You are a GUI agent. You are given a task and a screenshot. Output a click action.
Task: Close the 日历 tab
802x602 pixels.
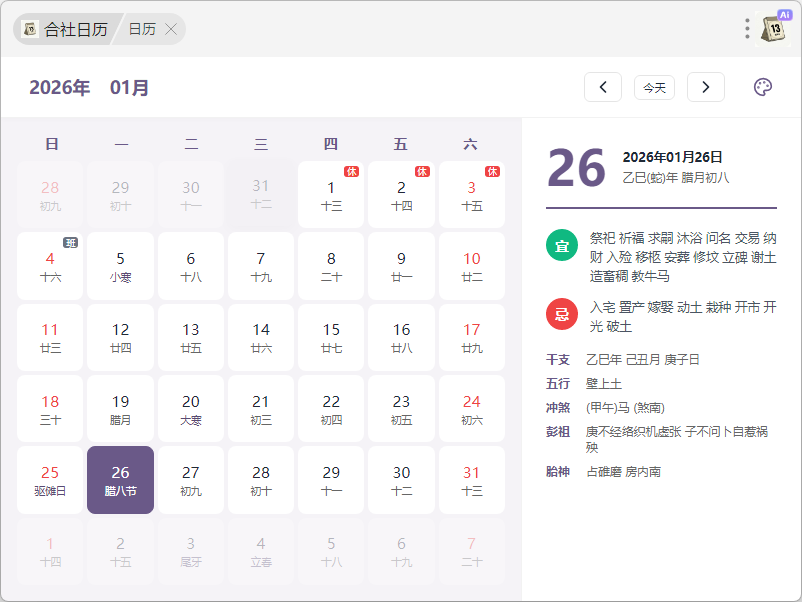pyautogui.click(x=171, y=29)
